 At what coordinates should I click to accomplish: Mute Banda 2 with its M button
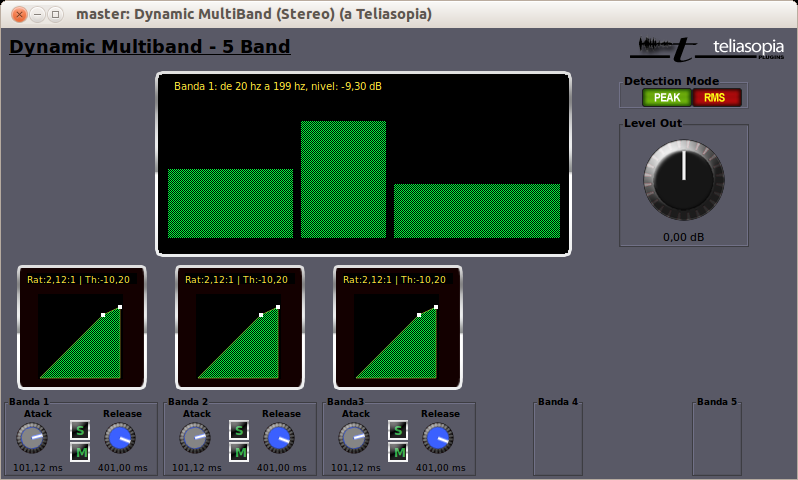(x=238, y=452)
